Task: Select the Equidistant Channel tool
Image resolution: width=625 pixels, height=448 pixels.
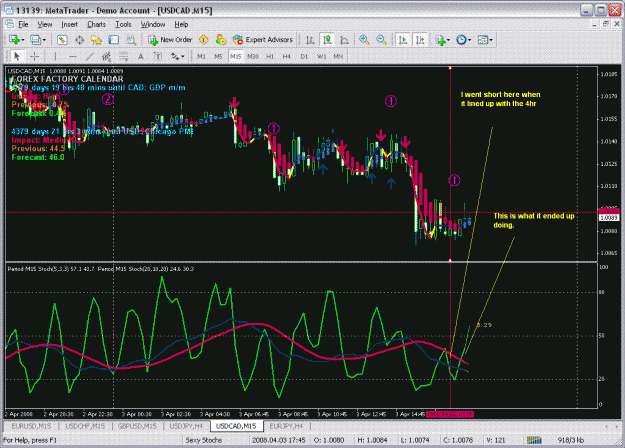Action: pyautogui.click(x=106, y=56)
